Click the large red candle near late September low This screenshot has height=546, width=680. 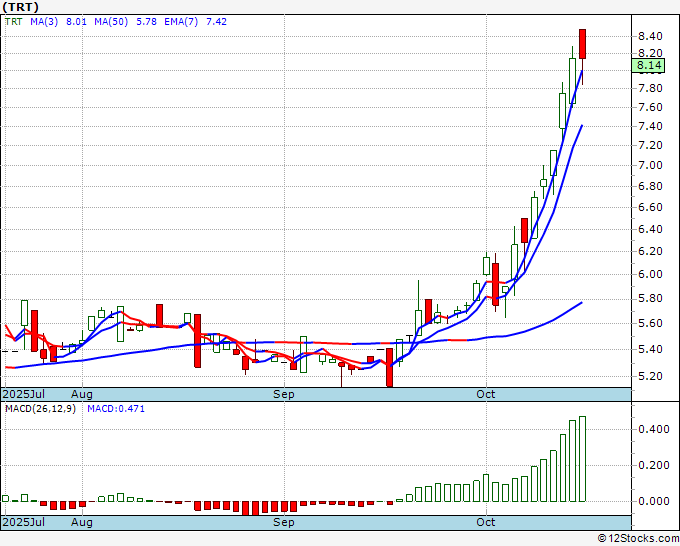pos(389,367)
